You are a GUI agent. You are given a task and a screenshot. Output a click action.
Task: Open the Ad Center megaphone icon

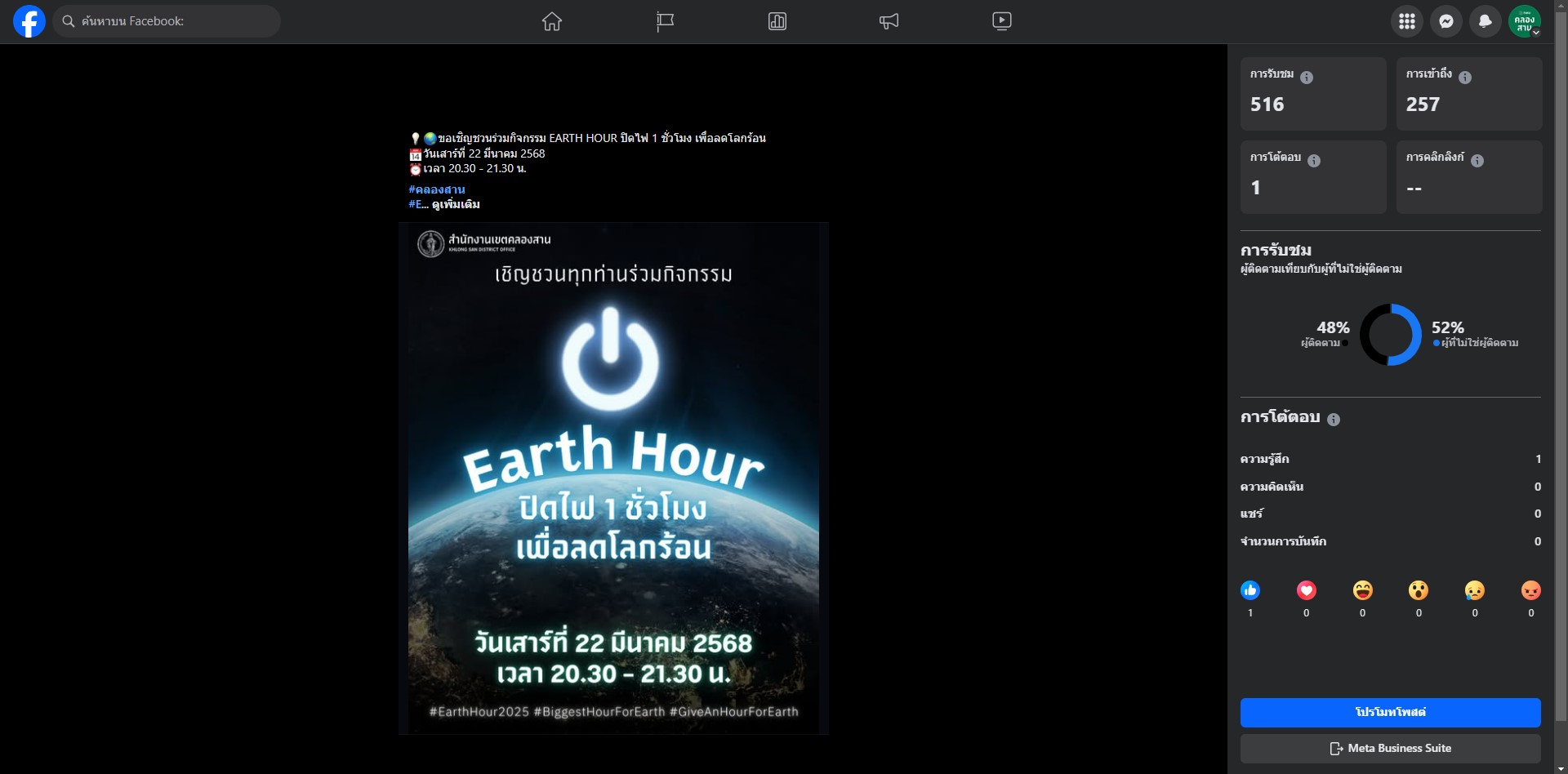point(889,21)
